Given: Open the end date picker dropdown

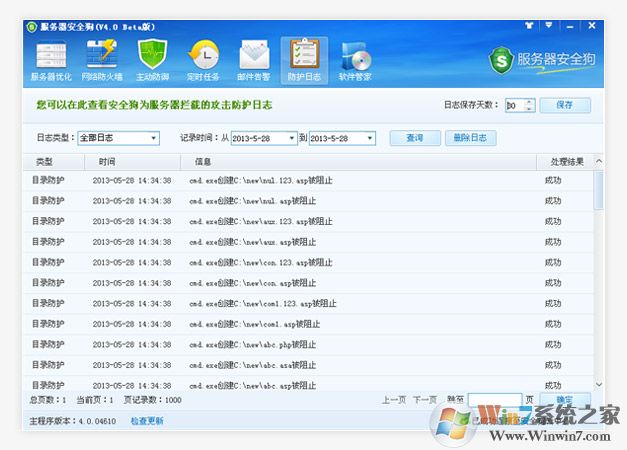Looking at the screenshot, I should (370, 138).
